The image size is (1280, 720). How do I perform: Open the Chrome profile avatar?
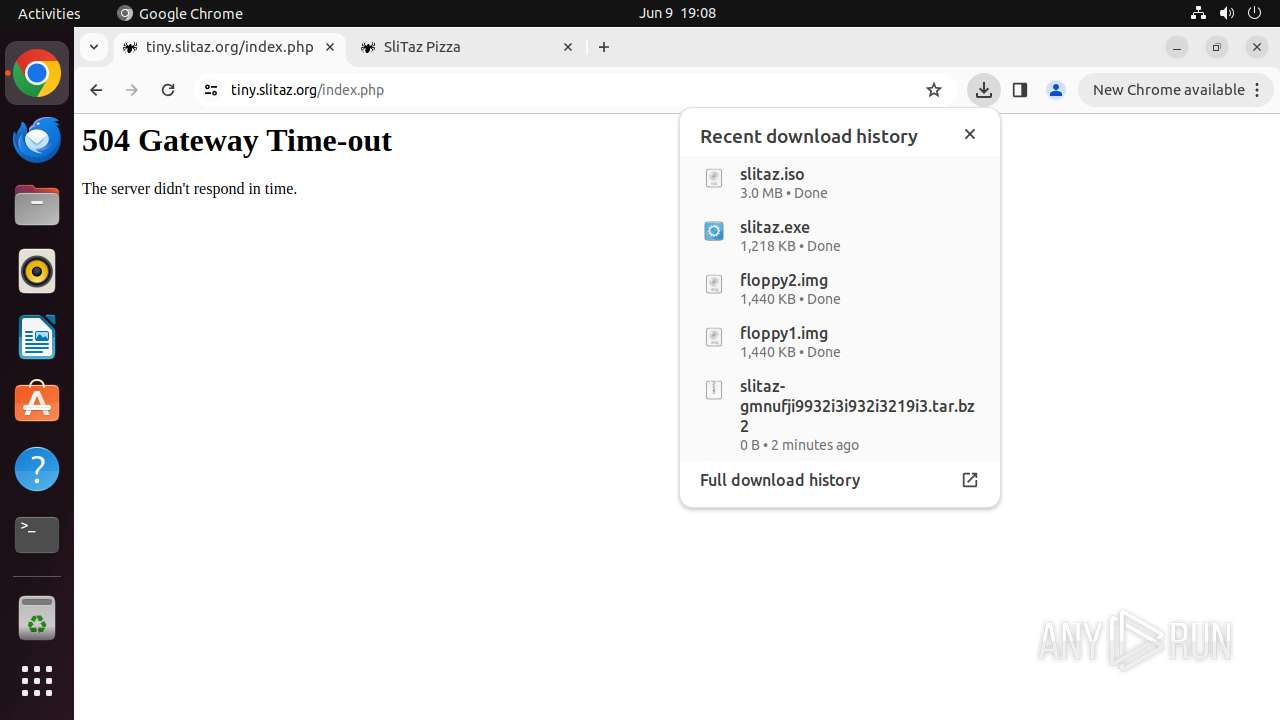pyautogui.click(x=1056, y=90)
